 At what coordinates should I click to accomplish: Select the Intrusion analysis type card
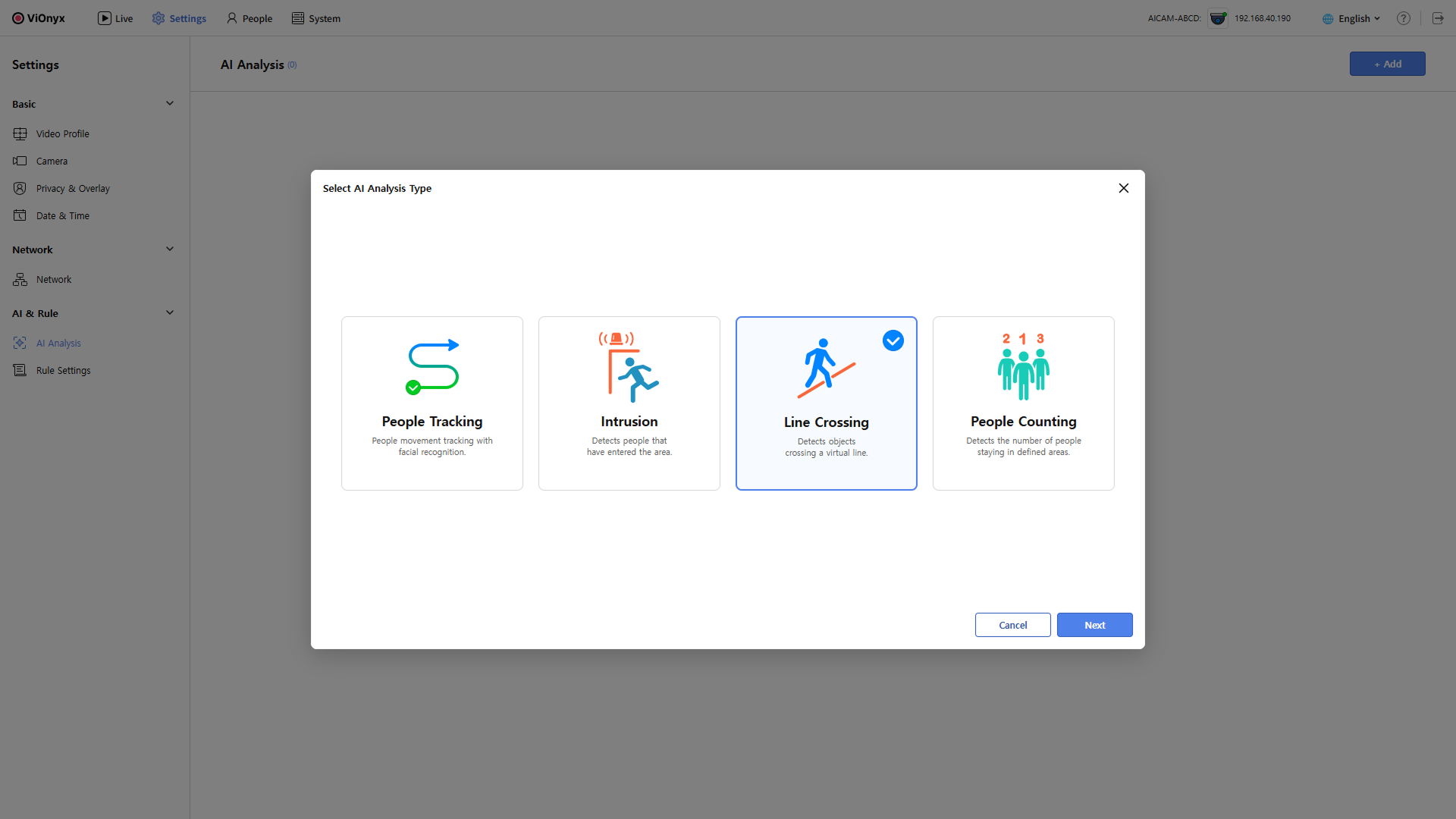click(629, 403)
